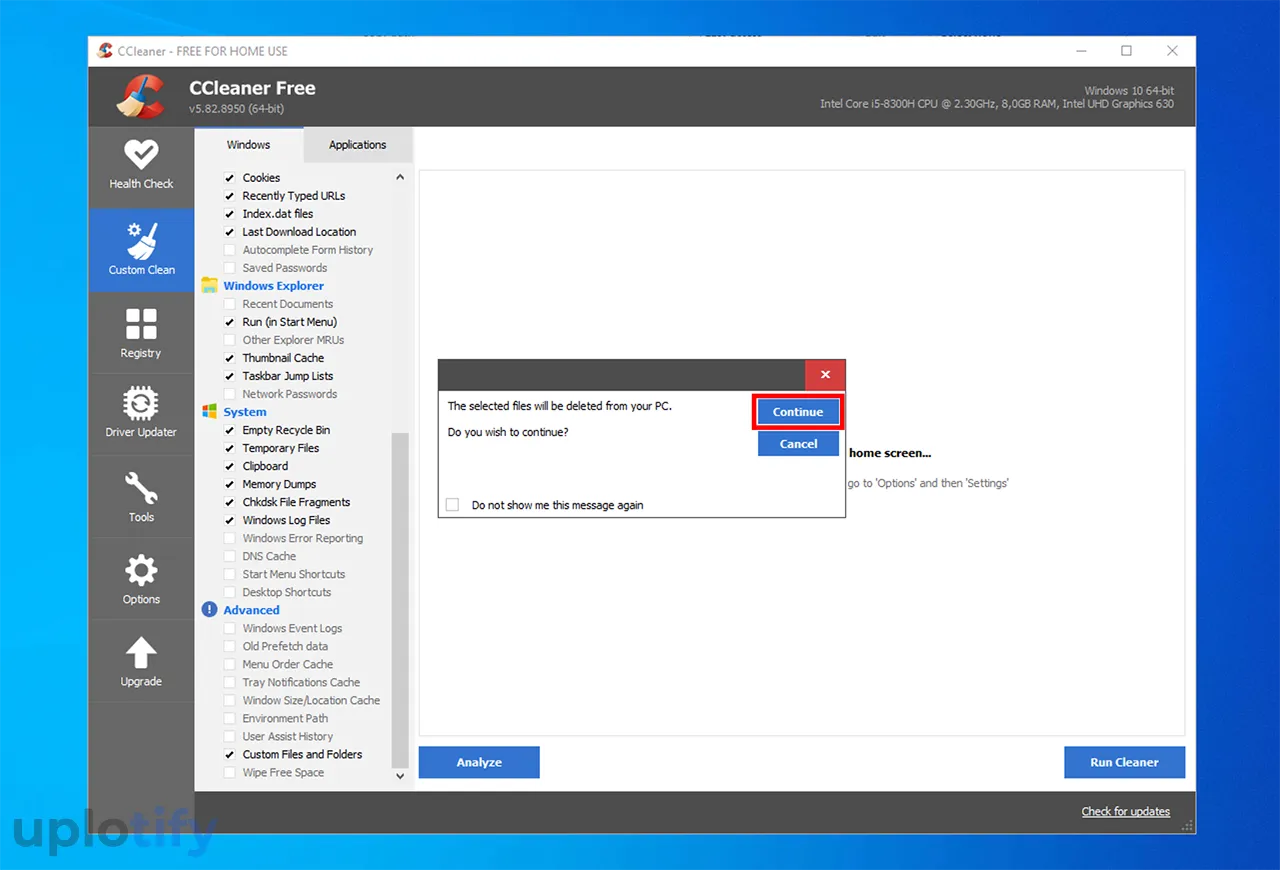Check Window Size/Location Cache
This screenshot has width=1280, height=870.
click(x=230, y=700)
